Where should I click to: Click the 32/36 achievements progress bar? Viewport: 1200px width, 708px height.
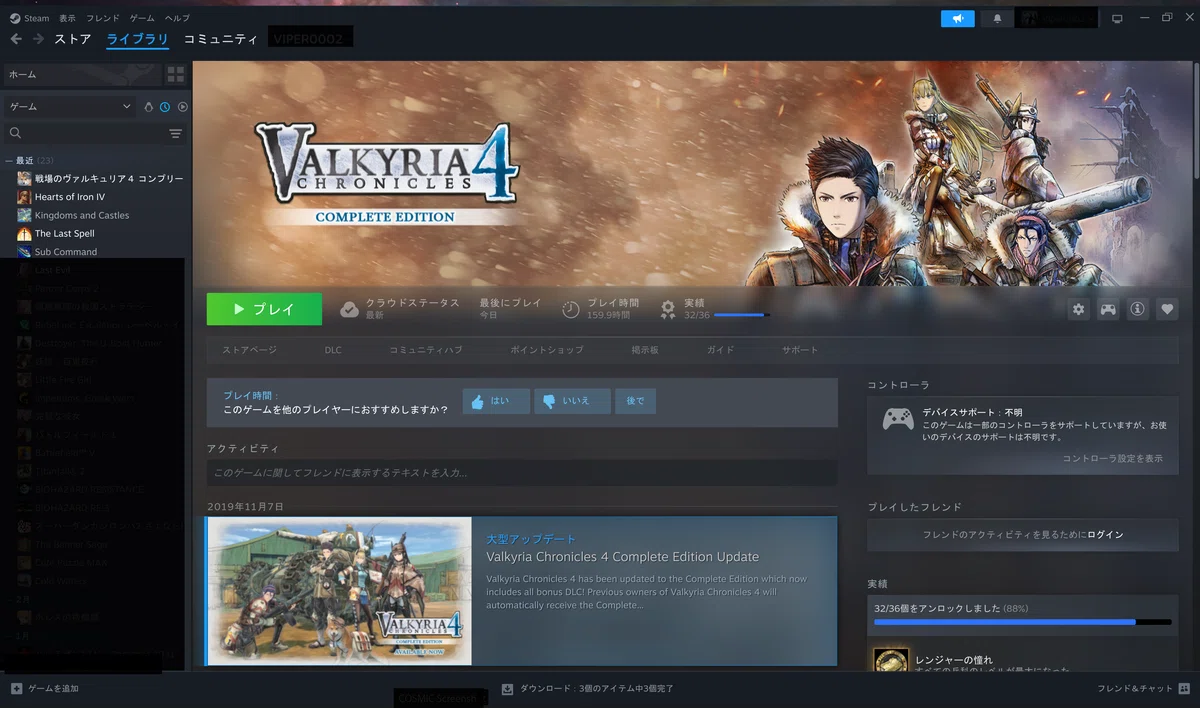click(x=1022, y=622)
